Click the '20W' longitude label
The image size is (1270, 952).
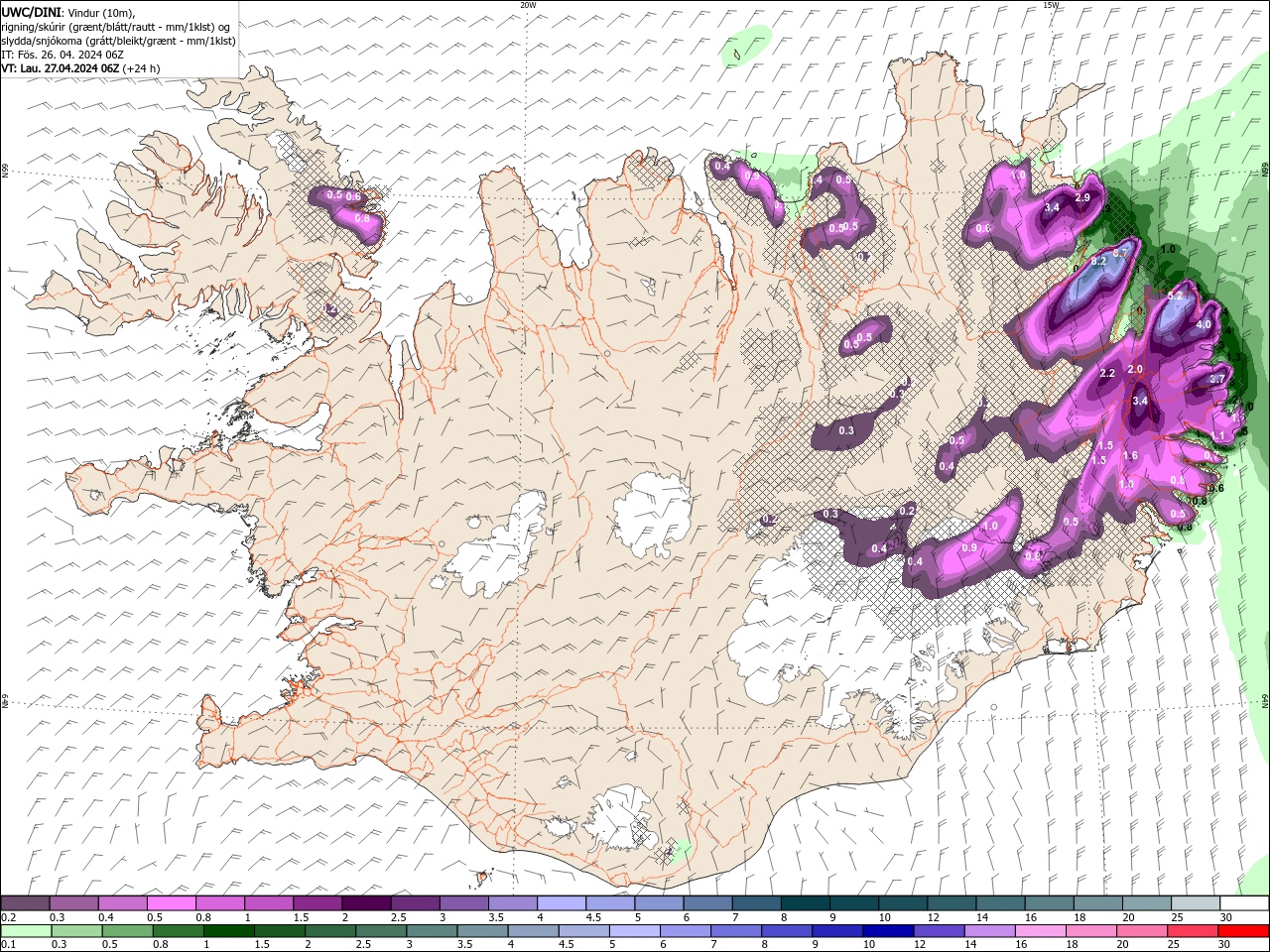[x=528, y=5]
